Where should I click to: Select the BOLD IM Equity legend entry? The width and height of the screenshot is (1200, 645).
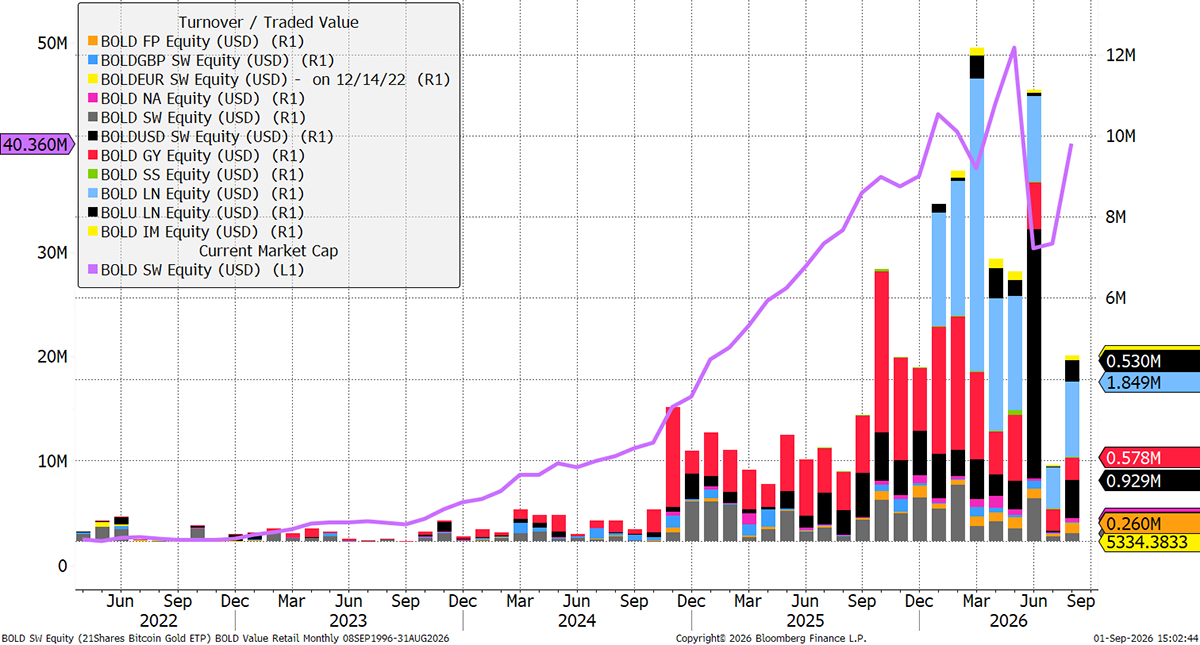[194, 231]
